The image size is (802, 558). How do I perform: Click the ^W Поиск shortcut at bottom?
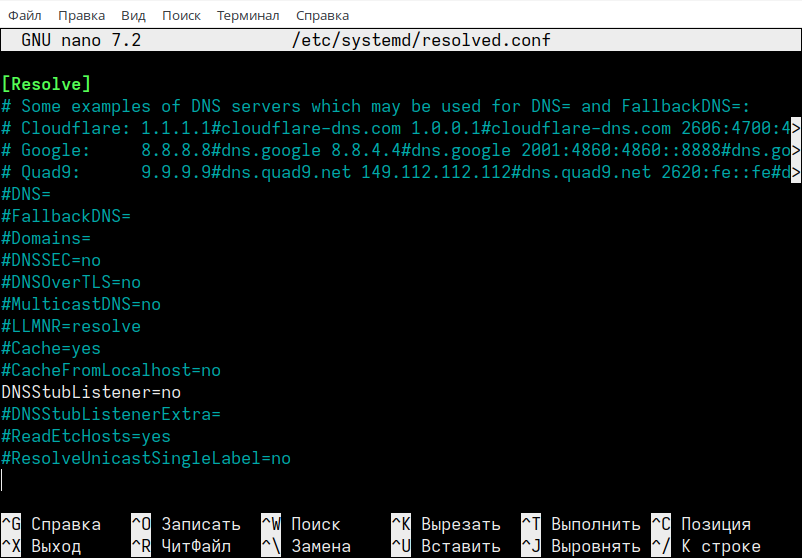(x=301, y=525)
